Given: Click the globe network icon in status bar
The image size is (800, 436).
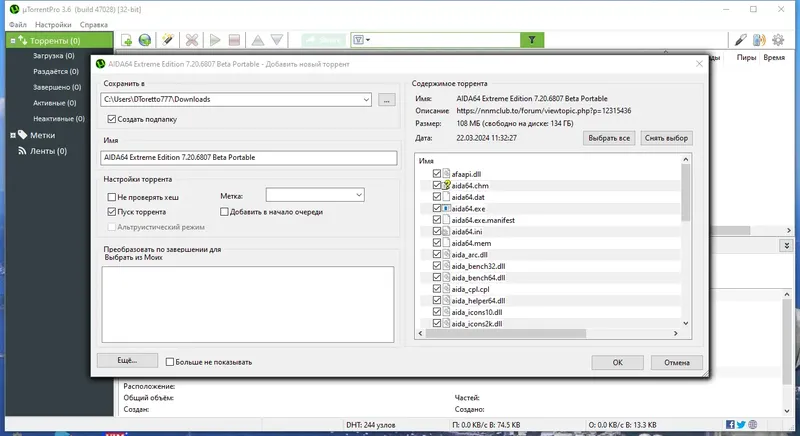Looking at the screenshot, I should click(753, 424).
